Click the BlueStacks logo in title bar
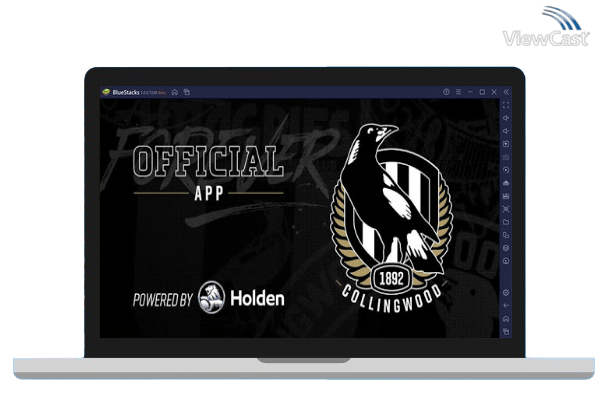This screenshot has width=602, height=414. click(x=106, y=92)
